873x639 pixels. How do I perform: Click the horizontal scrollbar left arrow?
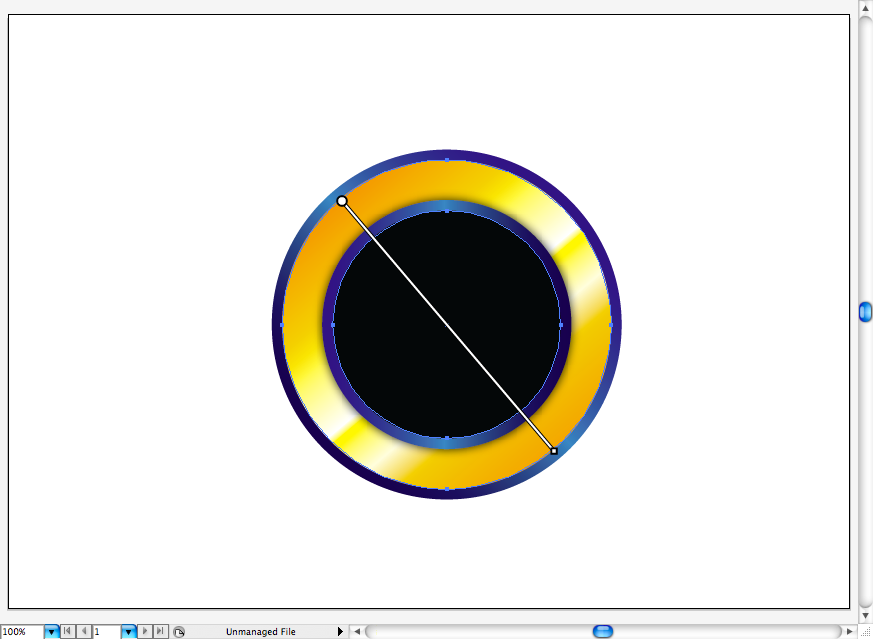(x=357, y=632)
